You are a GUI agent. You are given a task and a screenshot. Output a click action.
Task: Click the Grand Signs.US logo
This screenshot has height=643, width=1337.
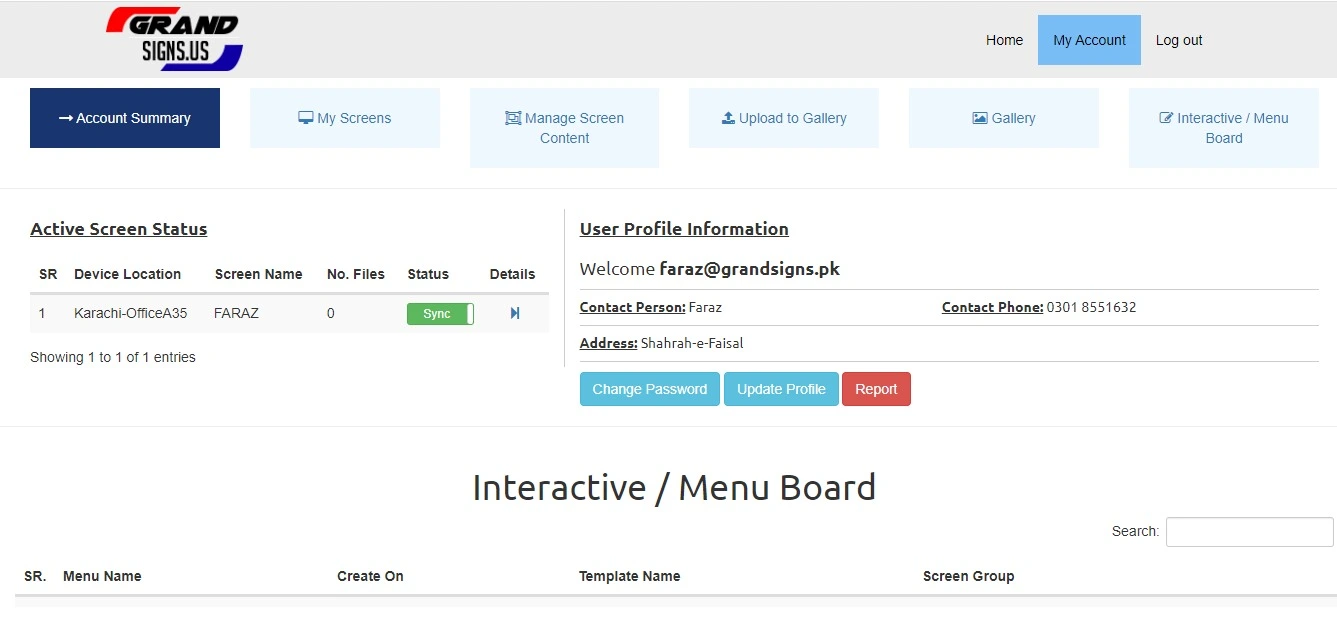click(174, 39)
